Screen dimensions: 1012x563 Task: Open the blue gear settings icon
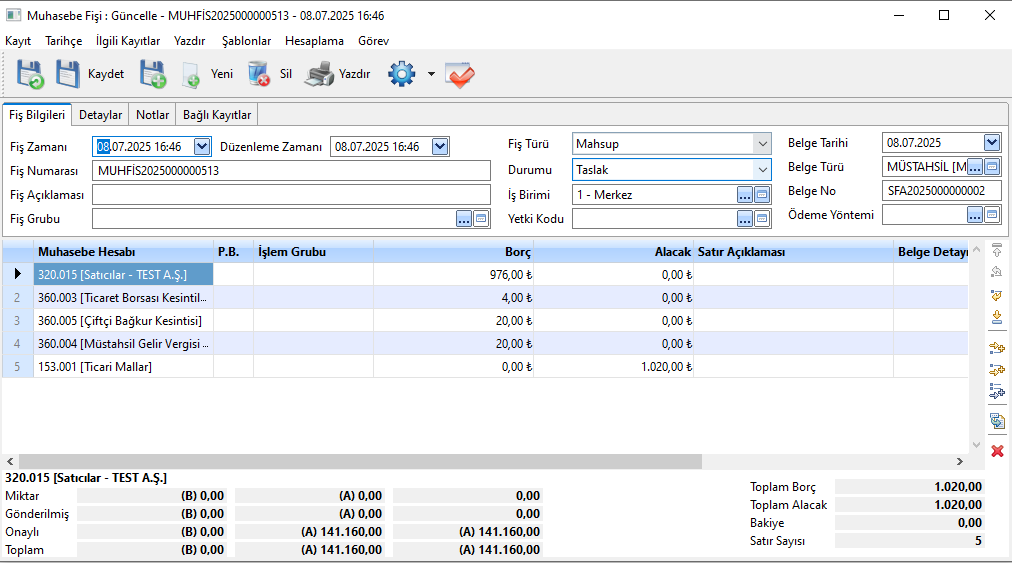pyautogui.click(x=401, y=74)
